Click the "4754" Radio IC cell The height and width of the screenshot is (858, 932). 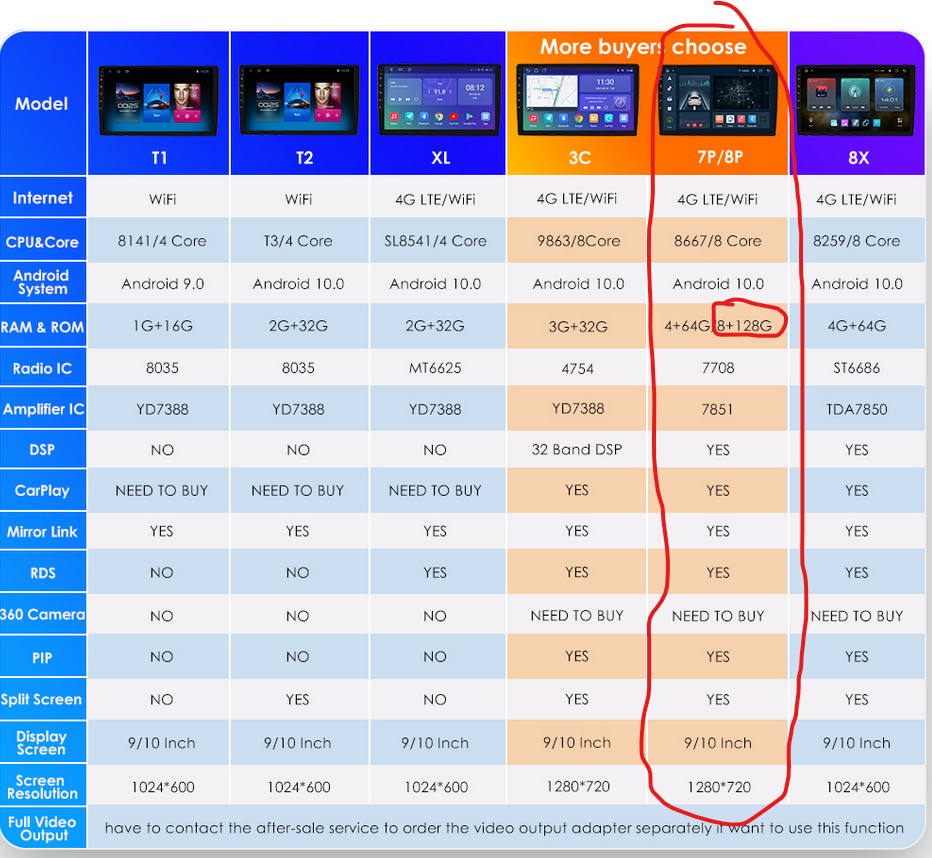coord(578,369)
